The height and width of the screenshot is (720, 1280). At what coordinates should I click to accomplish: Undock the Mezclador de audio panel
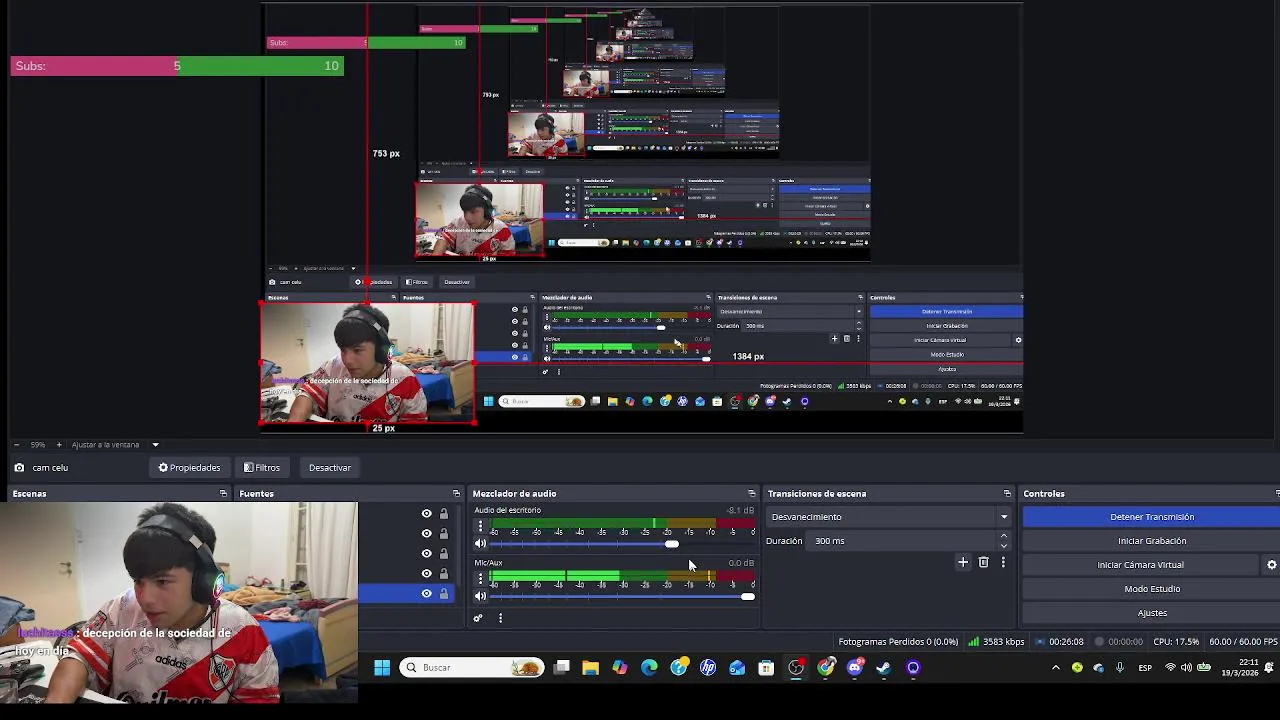click(x=751, y=493)
